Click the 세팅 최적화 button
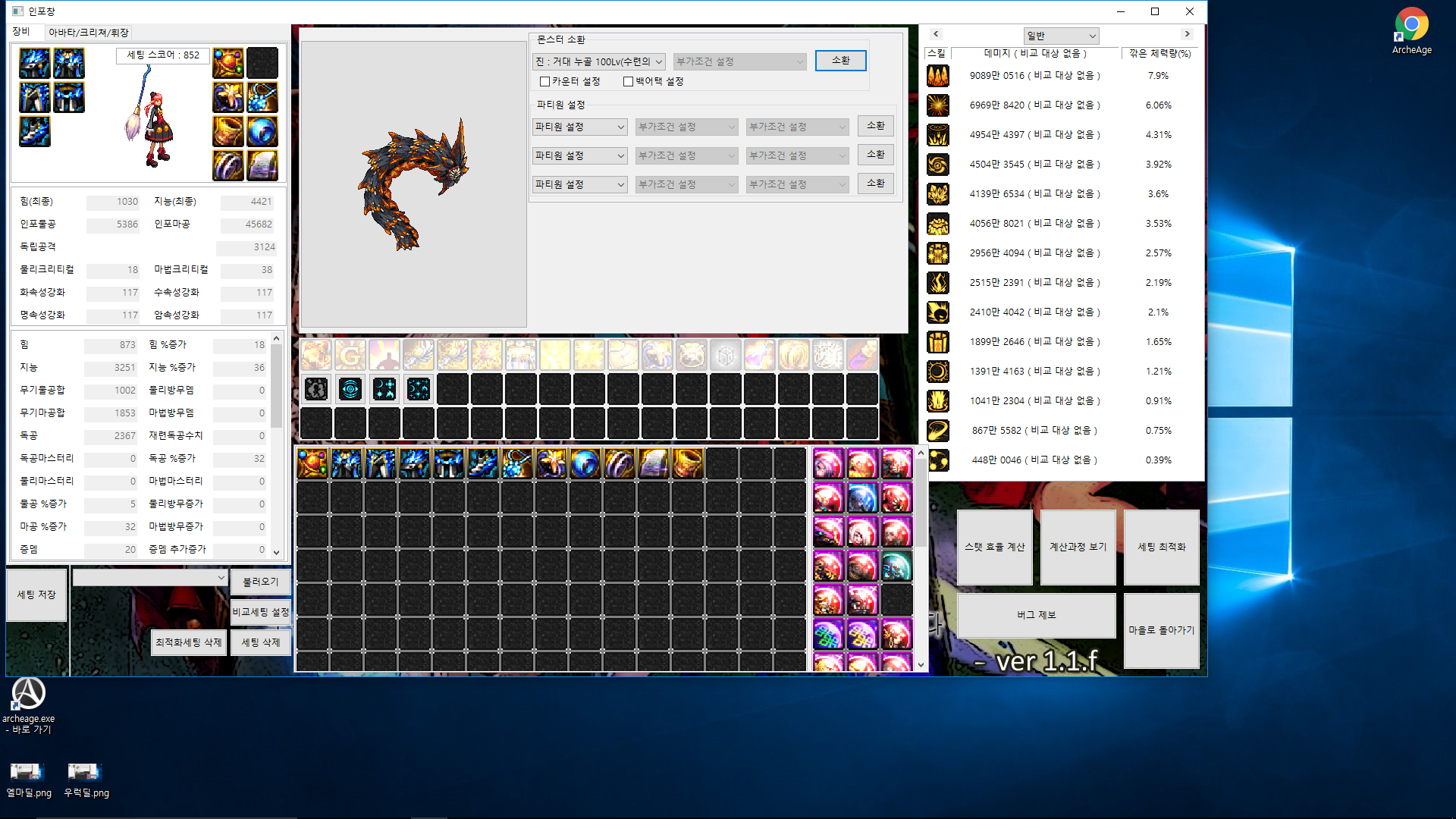 point(1161,547)
